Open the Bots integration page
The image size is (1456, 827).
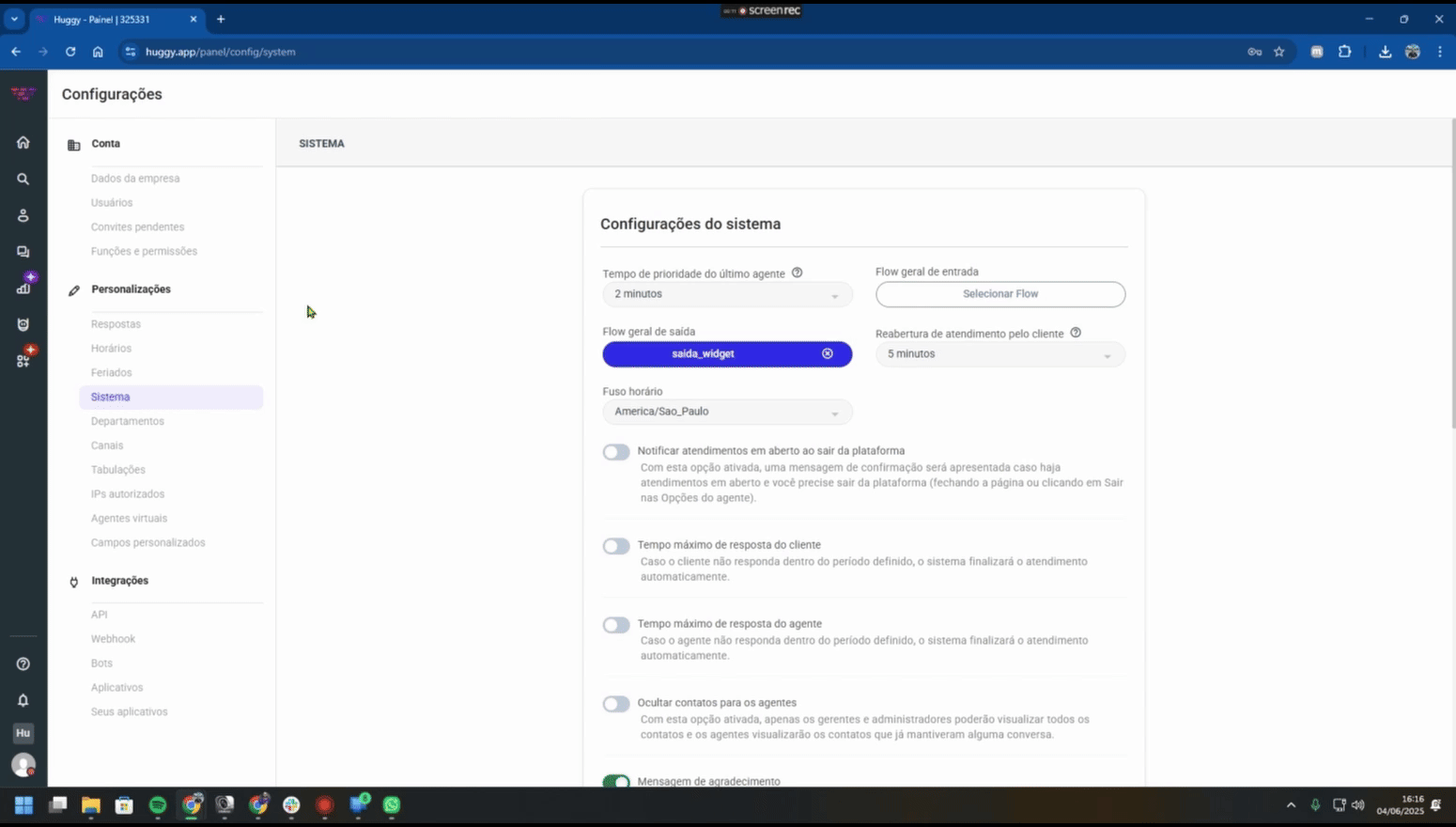(101, 663)
